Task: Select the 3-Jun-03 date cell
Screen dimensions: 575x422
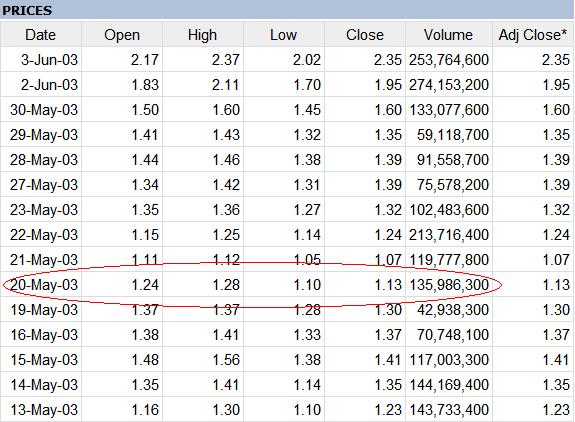Action: [x=41, y=60]
